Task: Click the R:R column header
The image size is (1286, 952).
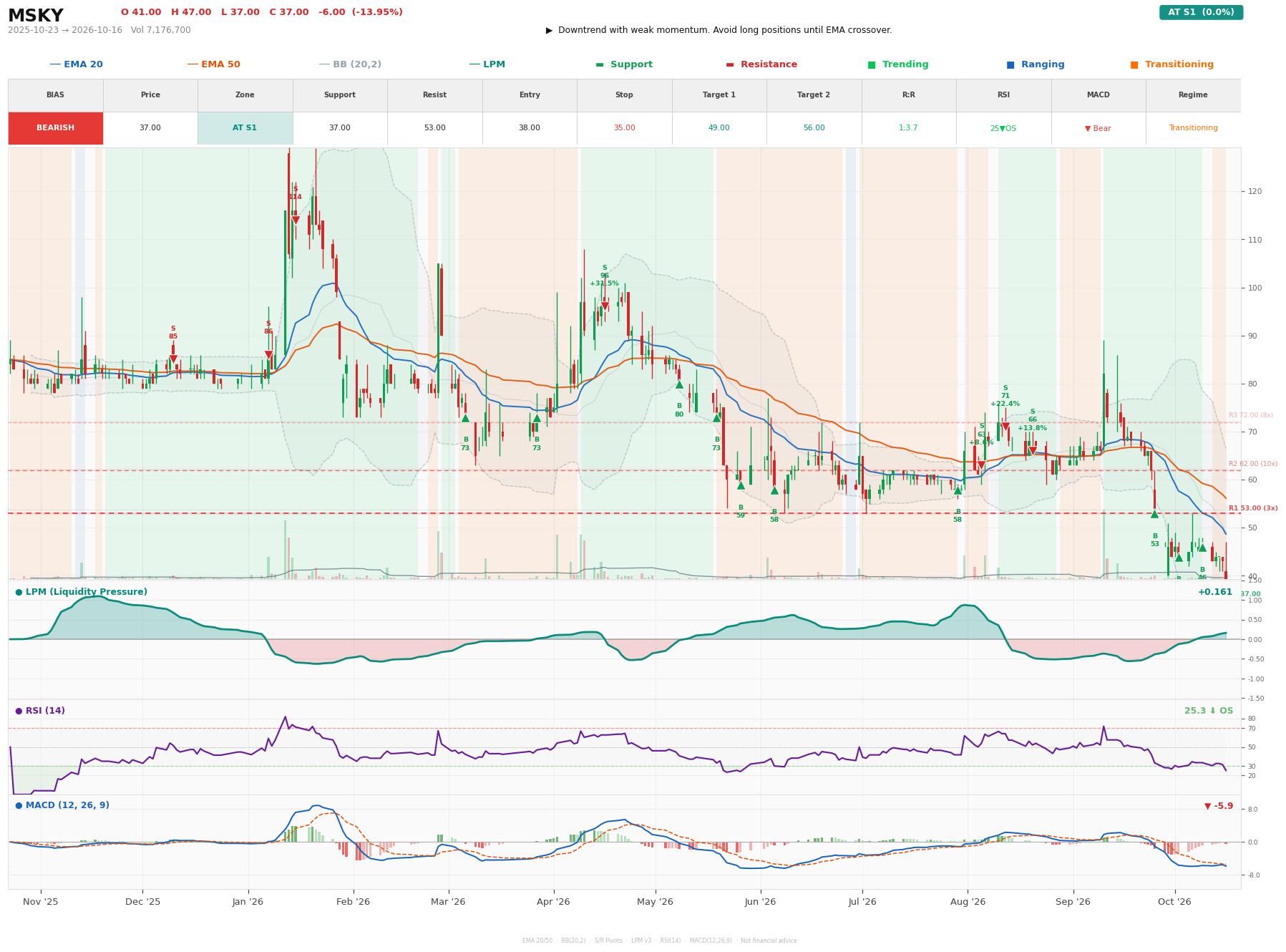Action: click(x=908, y=95)
